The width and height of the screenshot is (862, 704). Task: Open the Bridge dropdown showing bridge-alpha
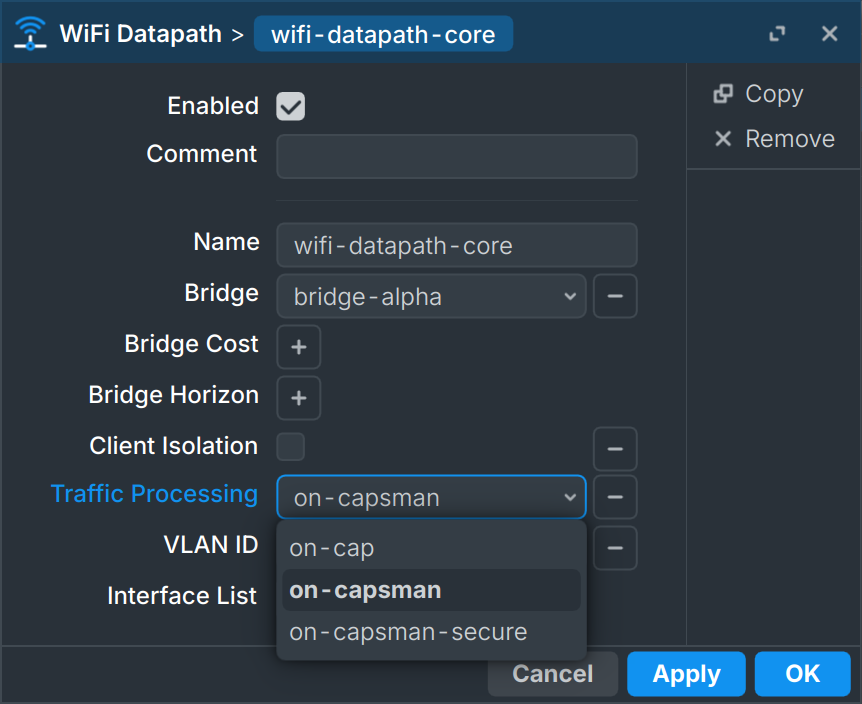pyautogui.click(x=431, y=297)
